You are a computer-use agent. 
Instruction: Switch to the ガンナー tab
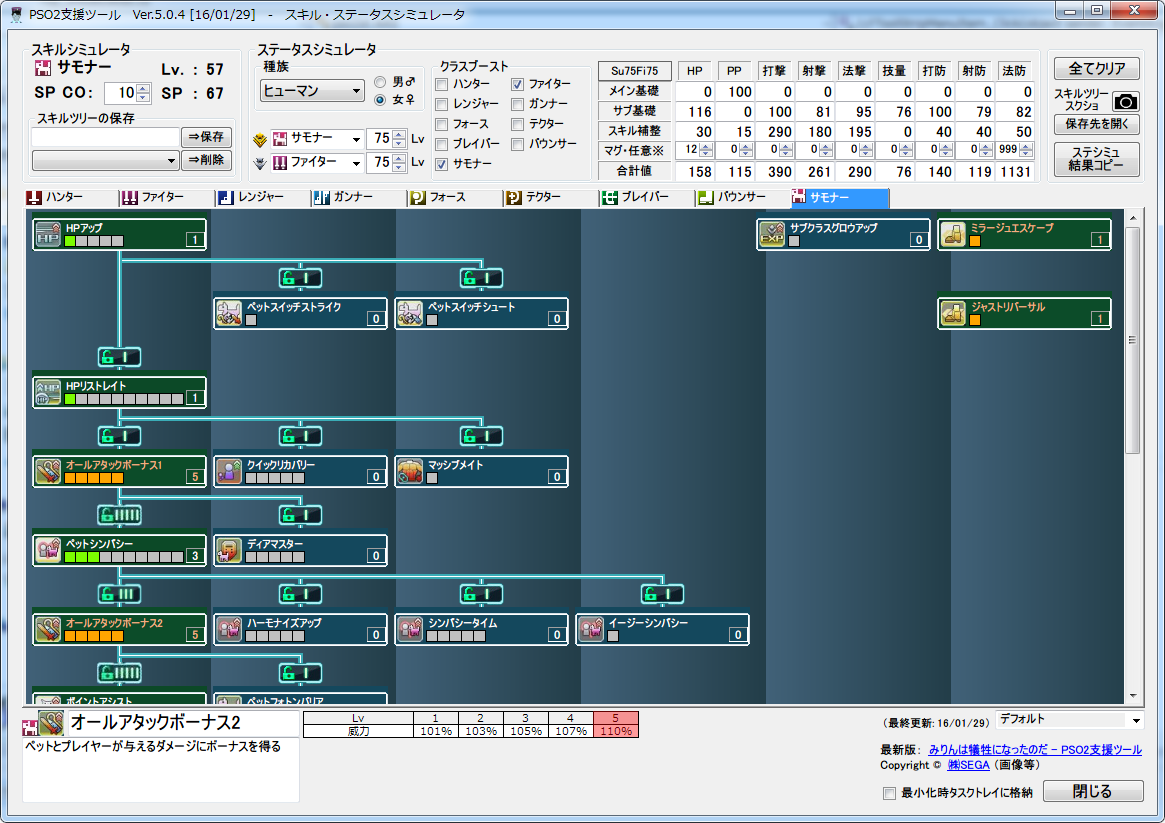click(359, 198)
